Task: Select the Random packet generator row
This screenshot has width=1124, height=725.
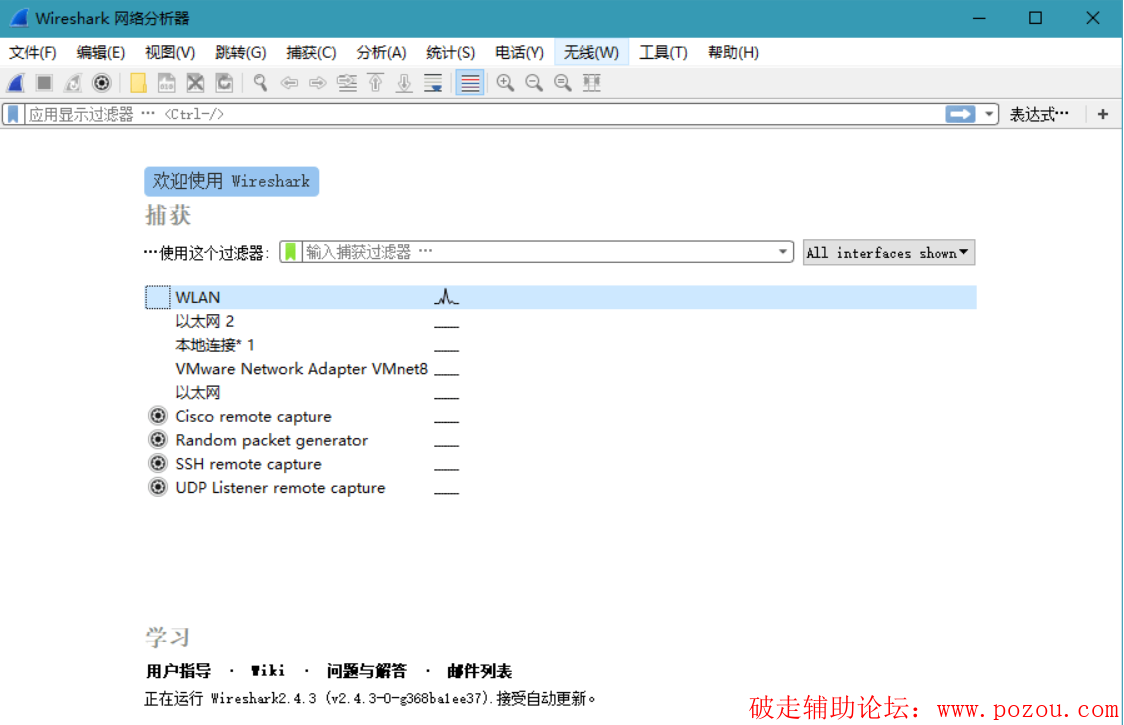Action: coord(561,440)
